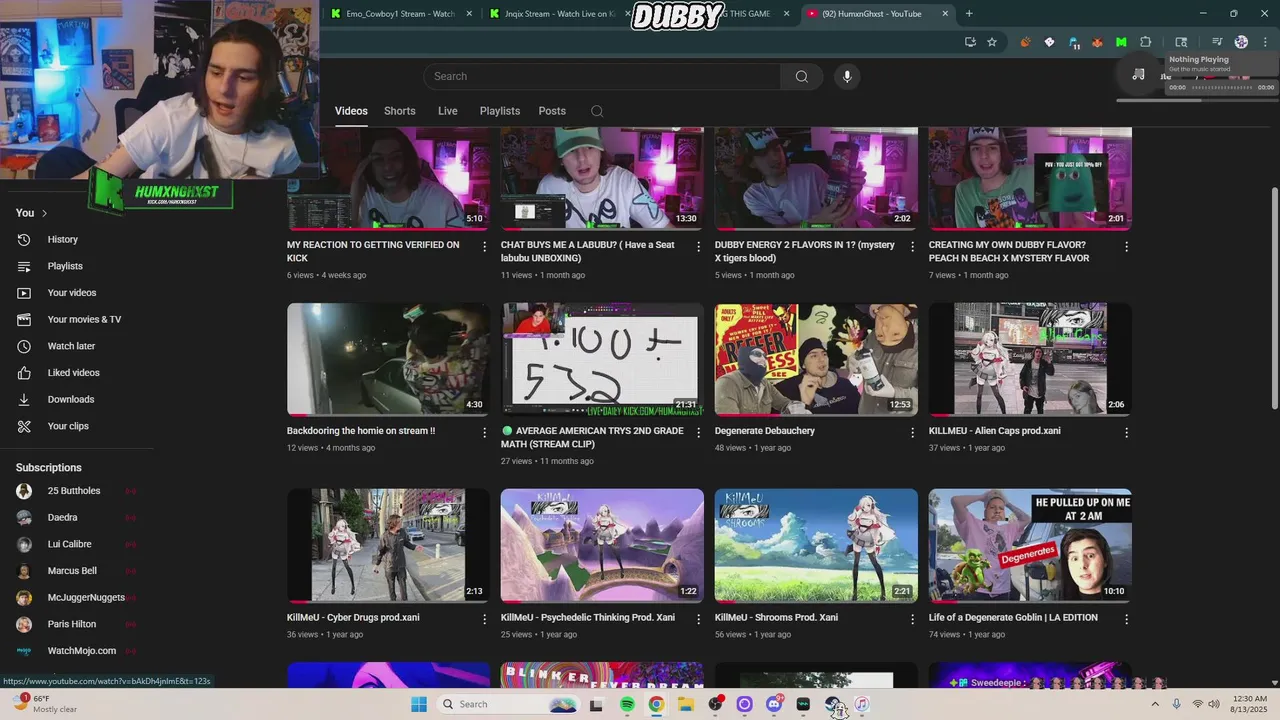Search this channel's videos with magnifier icon
Viewport: 1280px width, 720px height.
click(x=597, y=111)
